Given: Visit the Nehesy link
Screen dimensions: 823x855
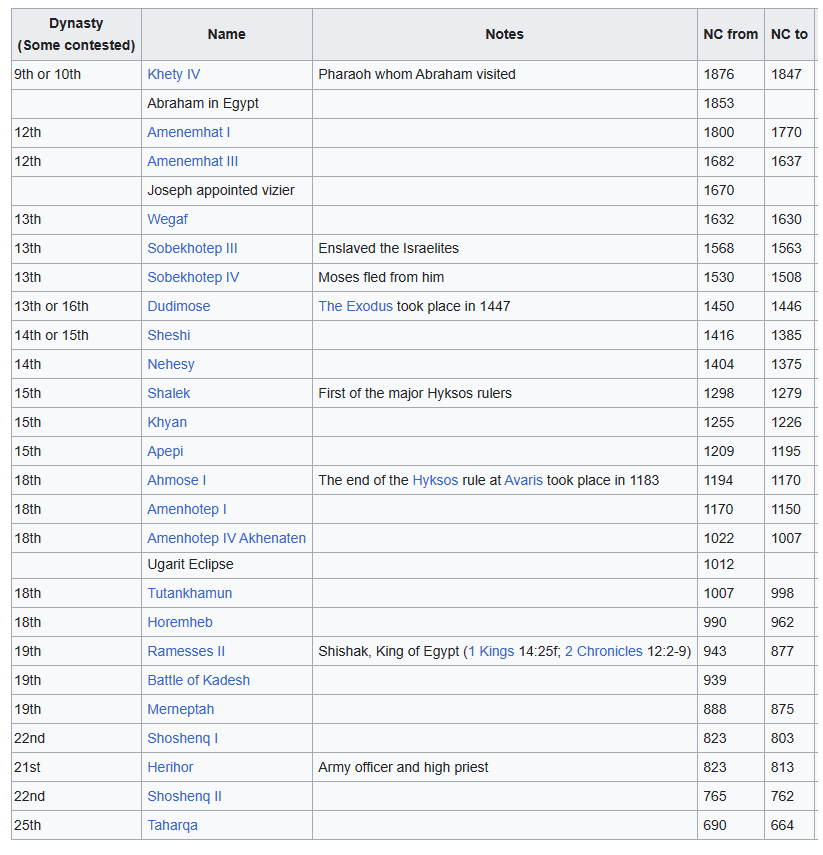Looking at the screenshot, I should point(171,364).
